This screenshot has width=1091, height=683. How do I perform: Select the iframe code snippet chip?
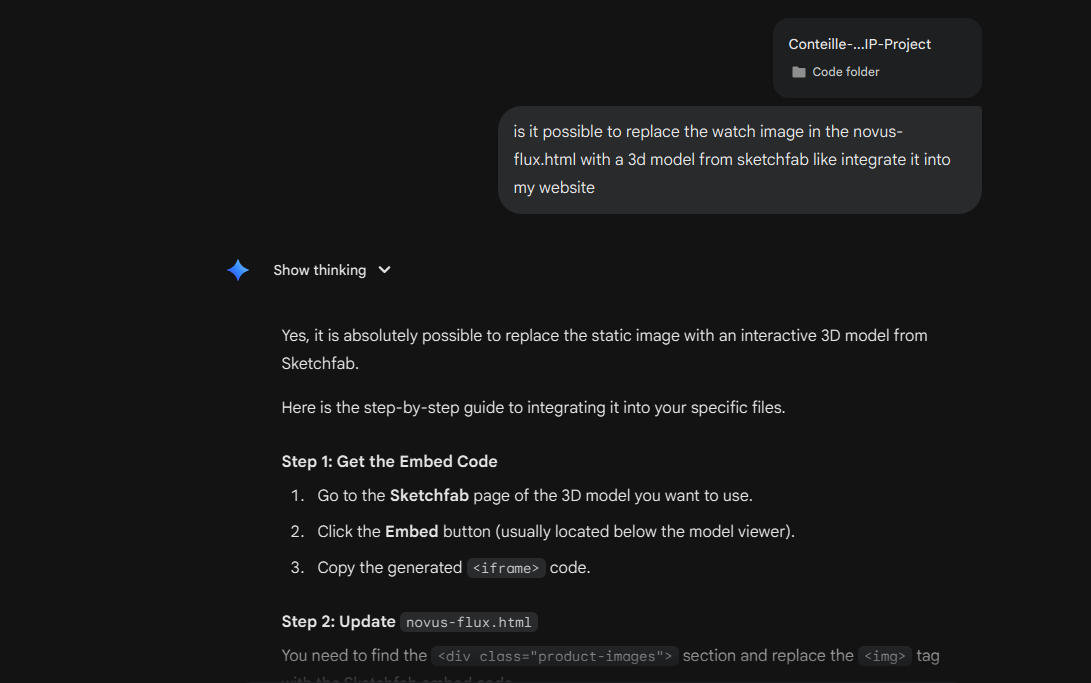[506, 567]
